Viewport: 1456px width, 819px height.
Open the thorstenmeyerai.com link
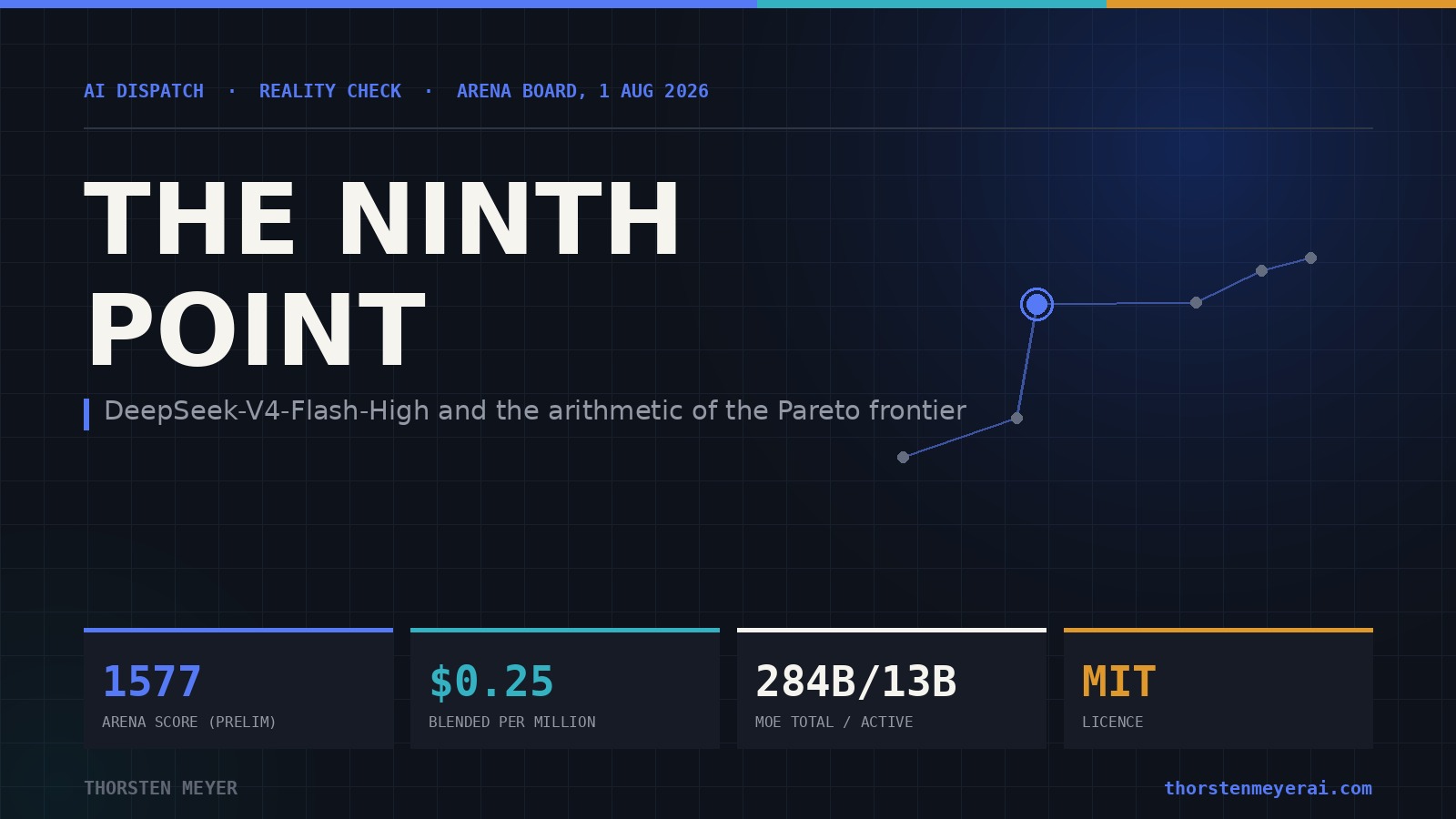pyautogui.click(x=1269, y=788)
